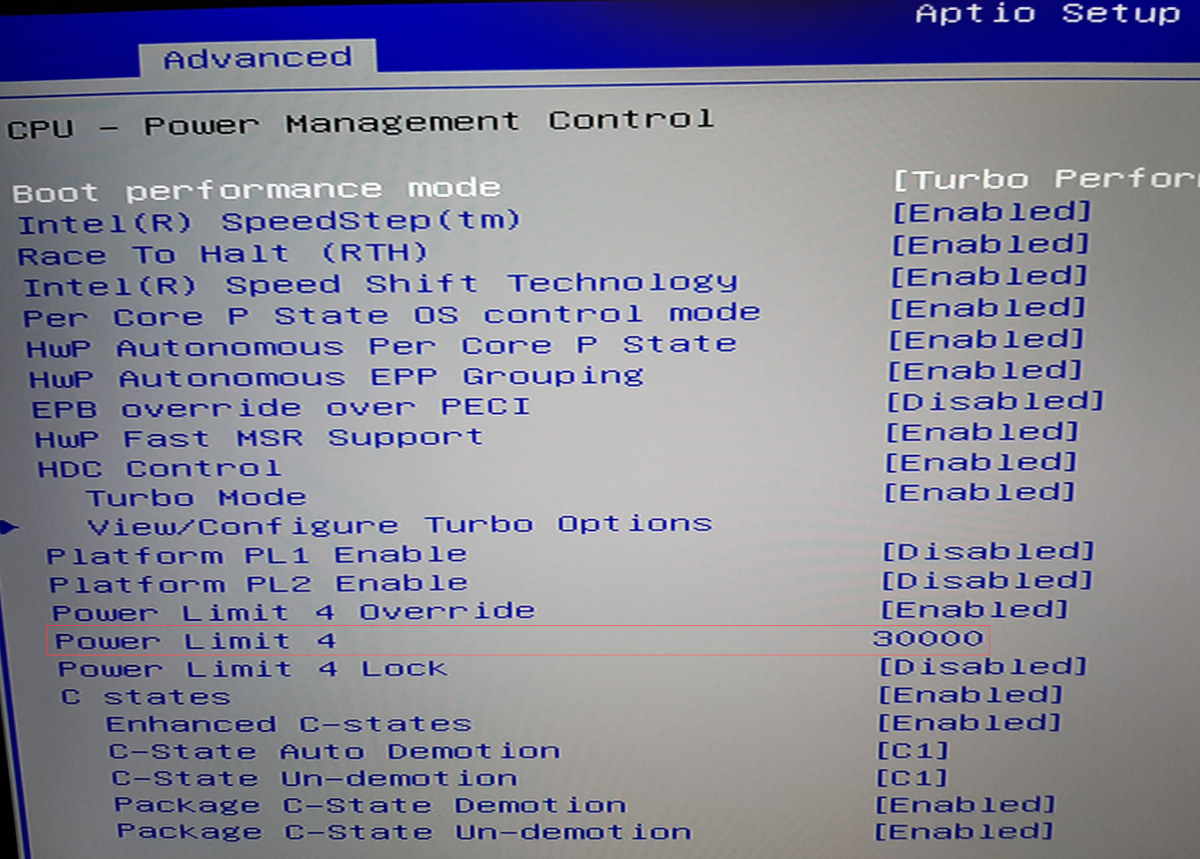Select the Power Limit 4 label
The width and height of the screenshot is (1200, 859).
(x=195, y=641)
